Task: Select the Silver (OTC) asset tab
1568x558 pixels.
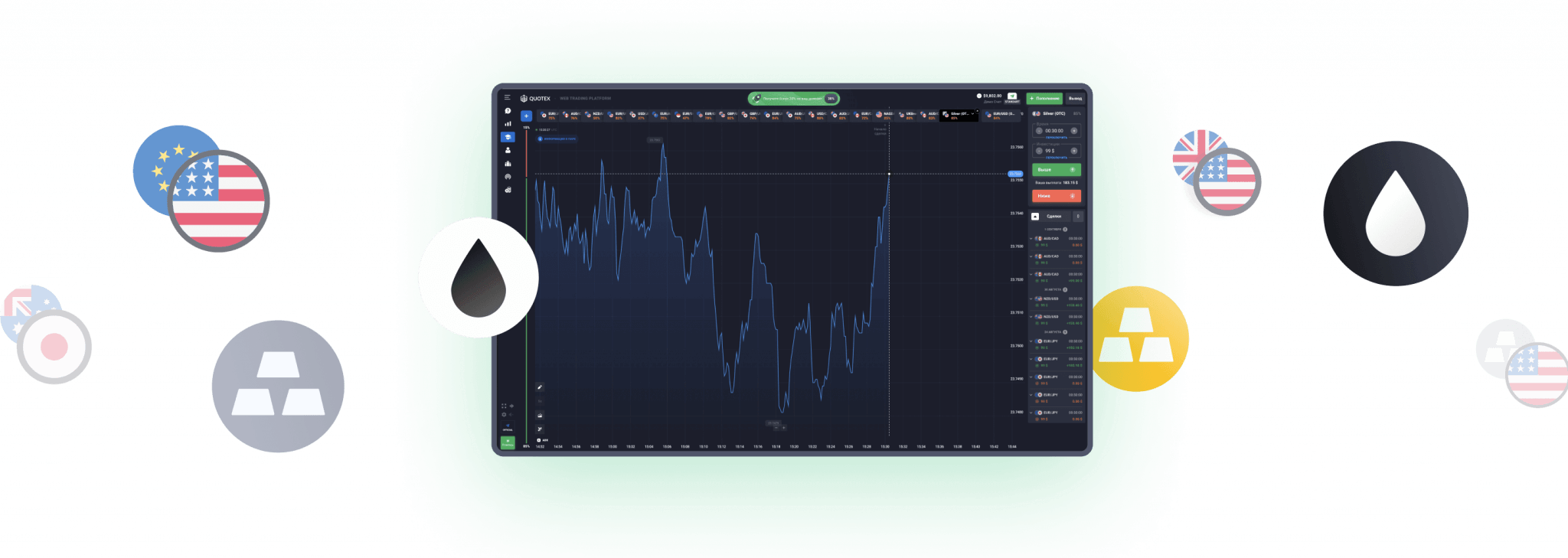Action: (957, 115)
